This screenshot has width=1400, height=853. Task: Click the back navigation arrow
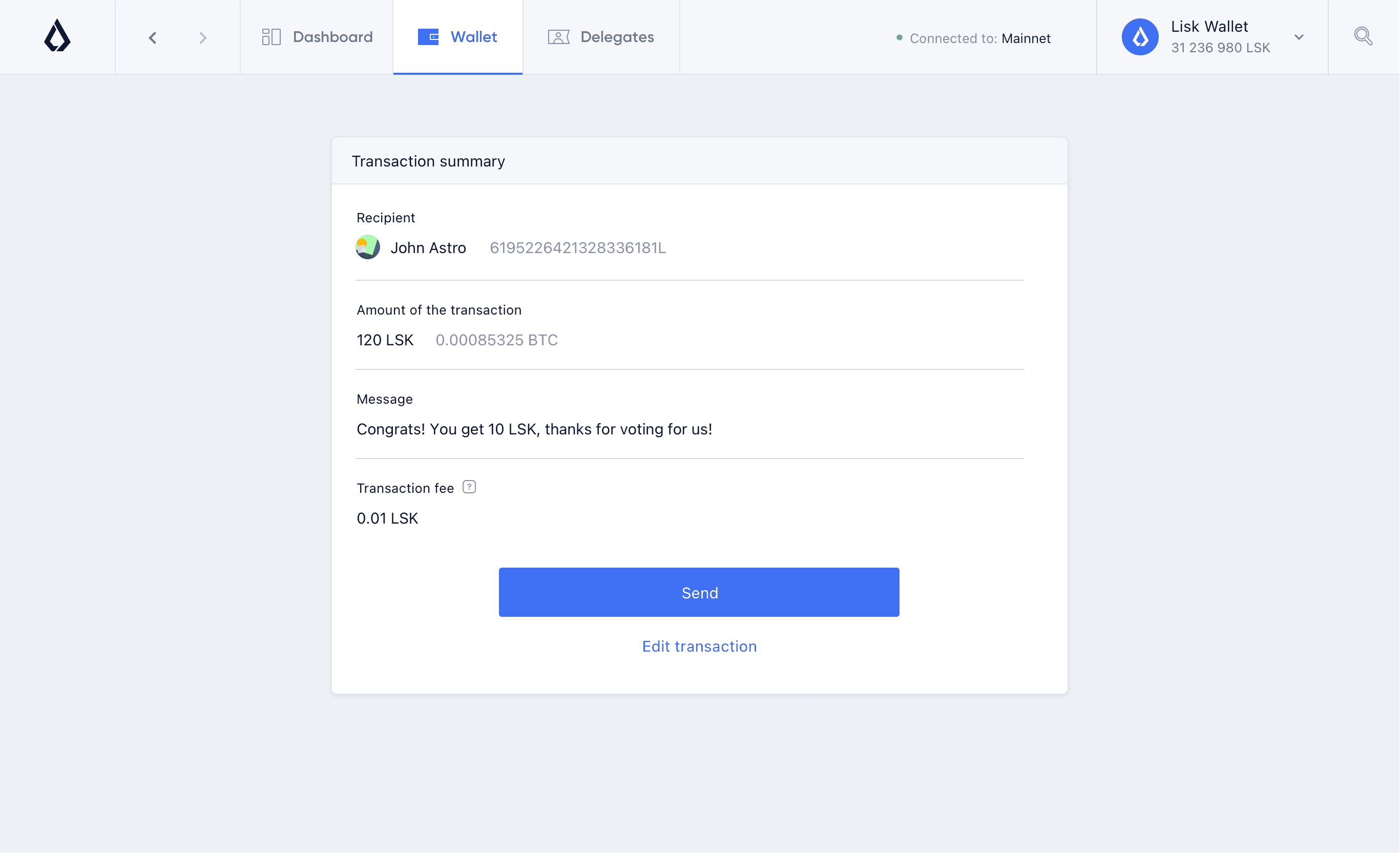152,37
